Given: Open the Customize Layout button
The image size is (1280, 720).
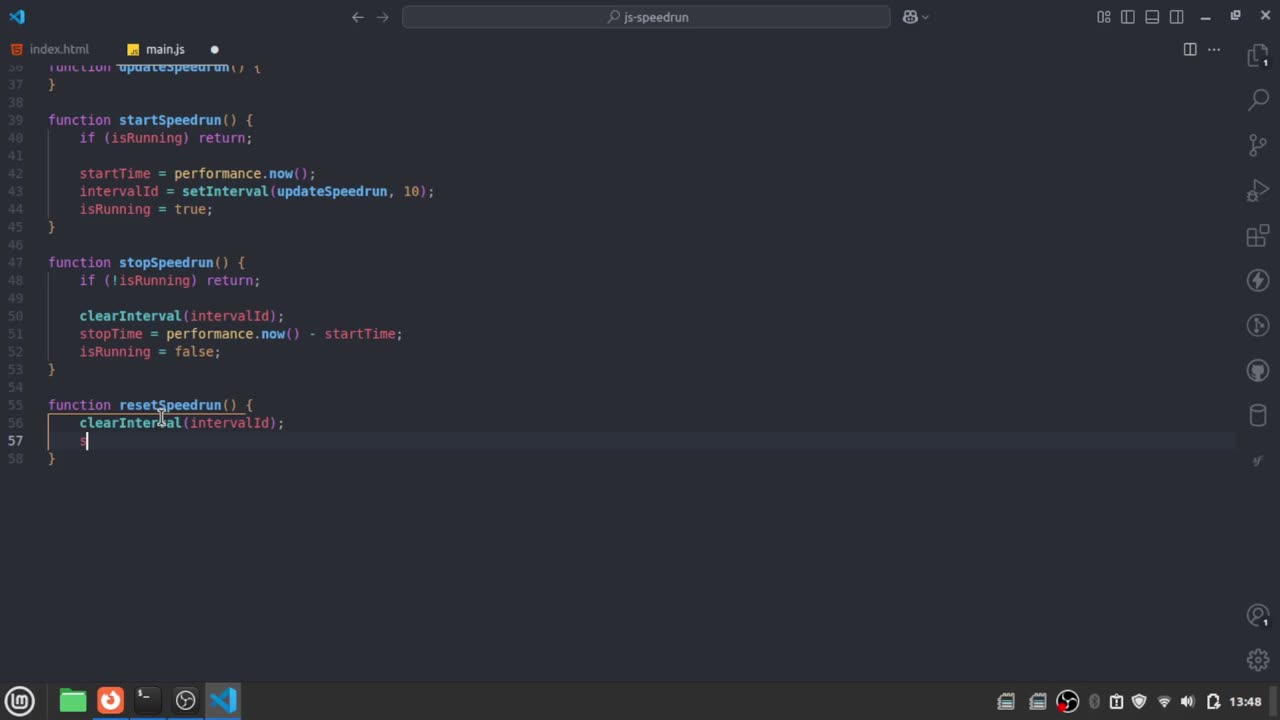Looking at the screenshot, I should (x=1104, y=17).
